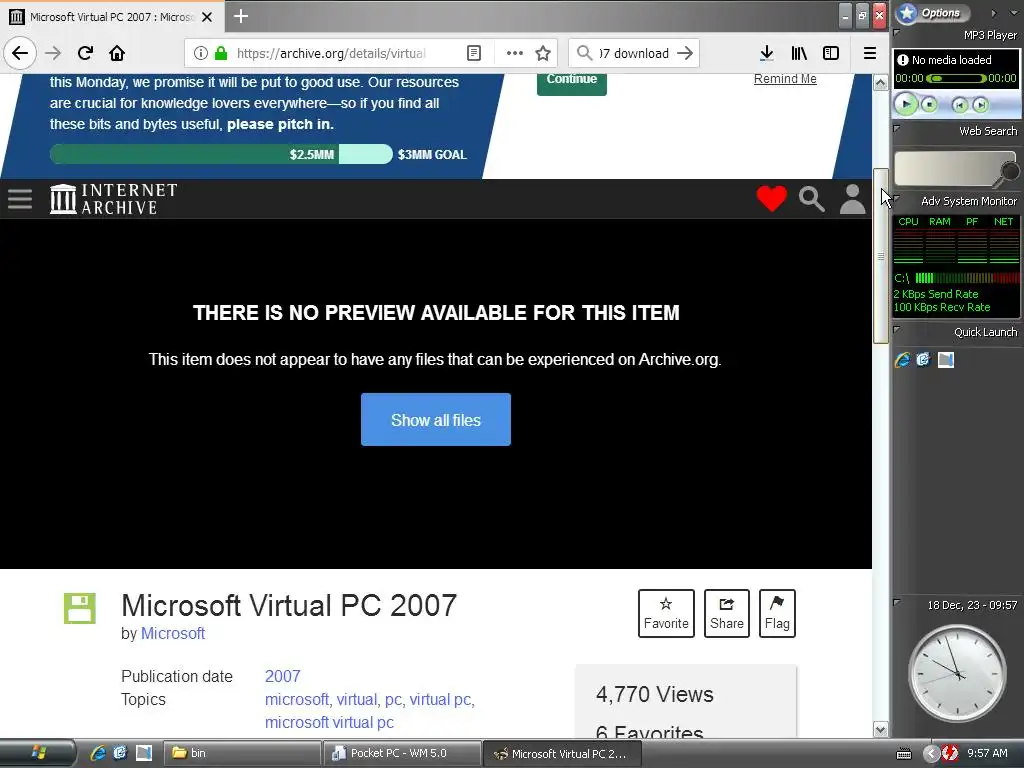The width and height of the screenshot is (1024, 768).
Task: Collapse the Web Search panel
Action: click(x=897, y=128)
